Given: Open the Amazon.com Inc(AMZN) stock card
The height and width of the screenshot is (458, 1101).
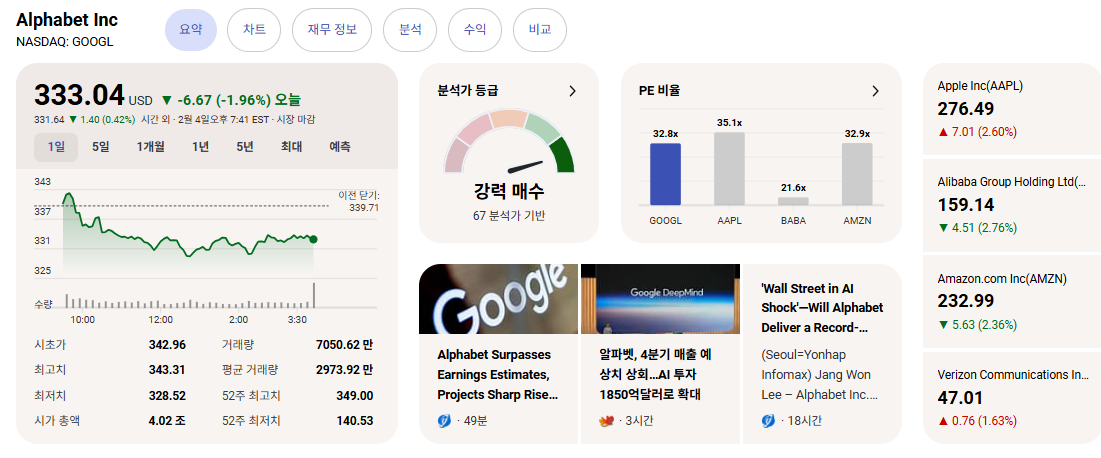Looking at the screenshot, I should [x=1012, y=302].
